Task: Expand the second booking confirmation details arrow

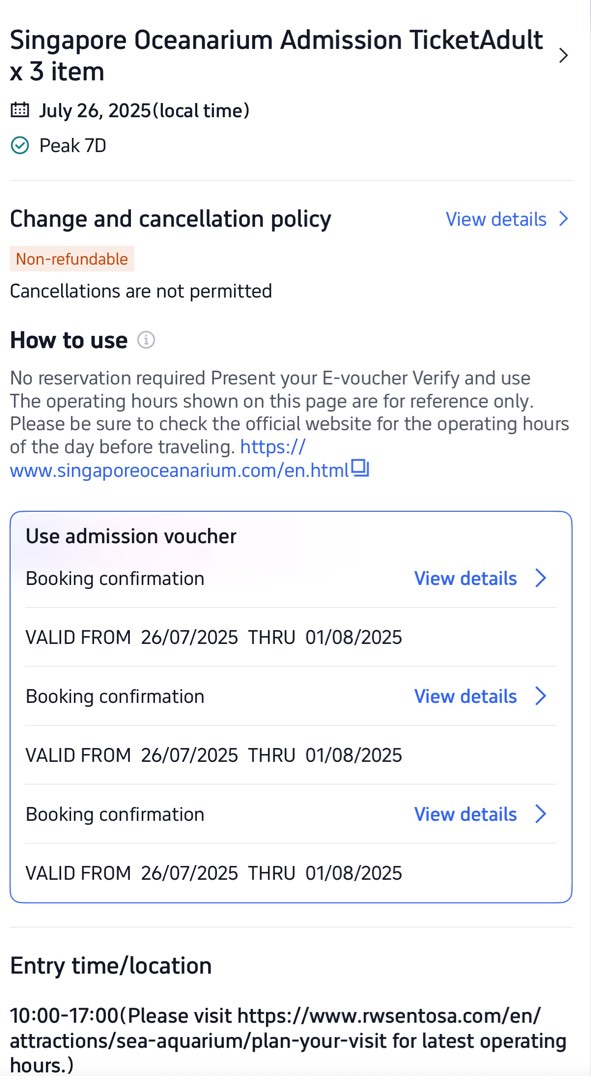Action: [541, 696]
